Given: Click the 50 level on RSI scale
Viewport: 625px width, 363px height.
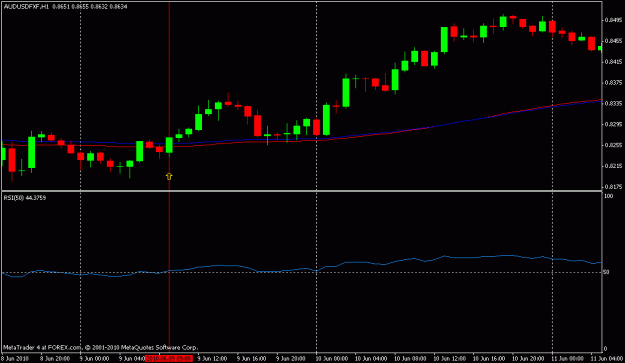Looking at the screenshot, I should click(x=606, y=272).
